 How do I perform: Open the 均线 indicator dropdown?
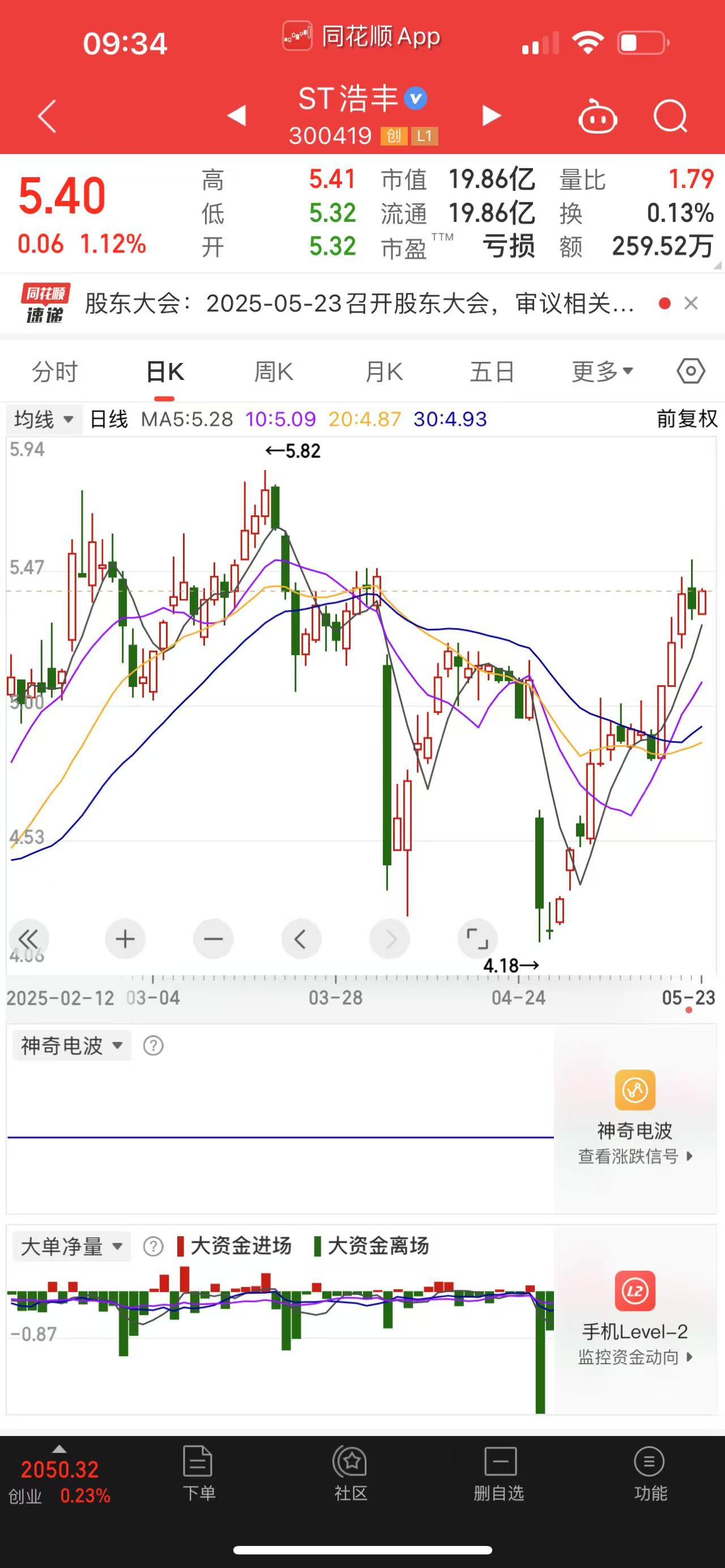[43, 420]
